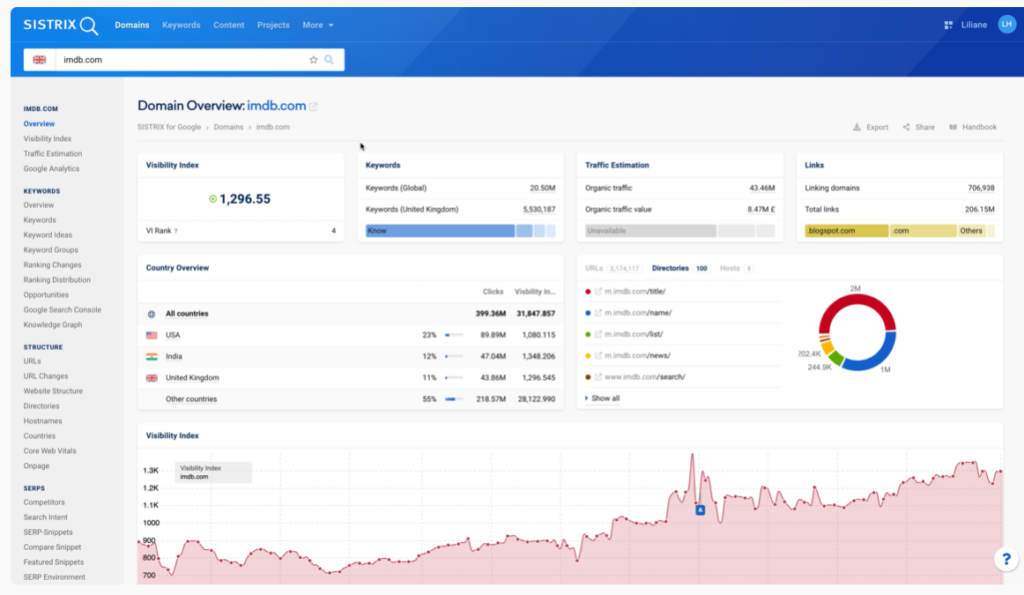Click the Organic traffic value 43.46M
1024x595 pixels.
pos(761,188)
